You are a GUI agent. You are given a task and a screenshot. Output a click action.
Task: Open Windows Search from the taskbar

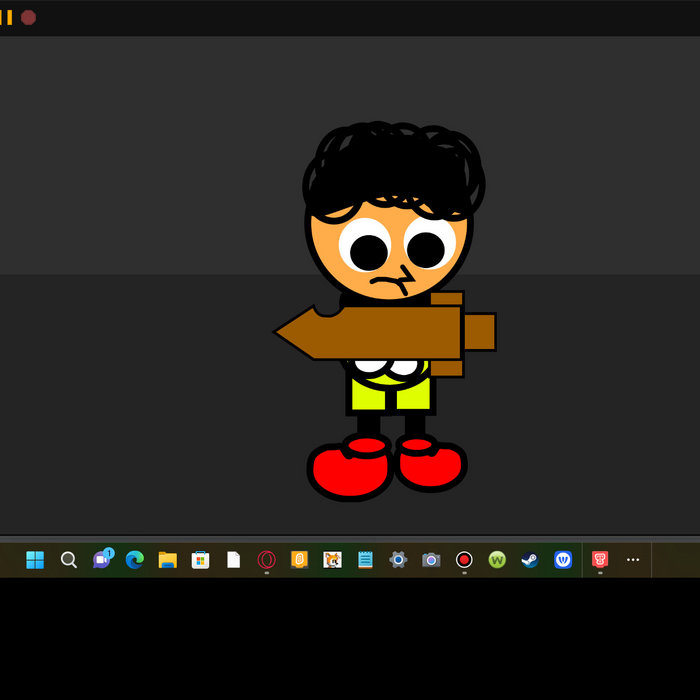[68, 560]
